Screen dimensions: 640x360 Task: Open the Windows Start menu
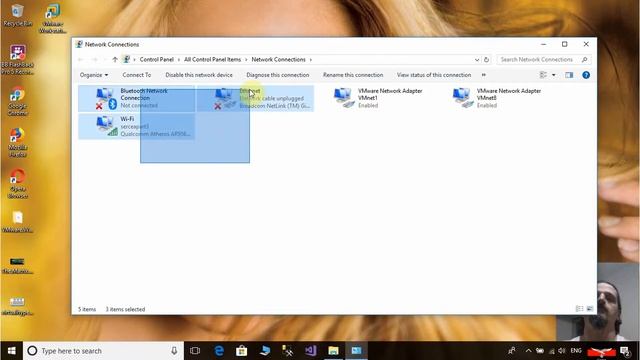(11, 351)
